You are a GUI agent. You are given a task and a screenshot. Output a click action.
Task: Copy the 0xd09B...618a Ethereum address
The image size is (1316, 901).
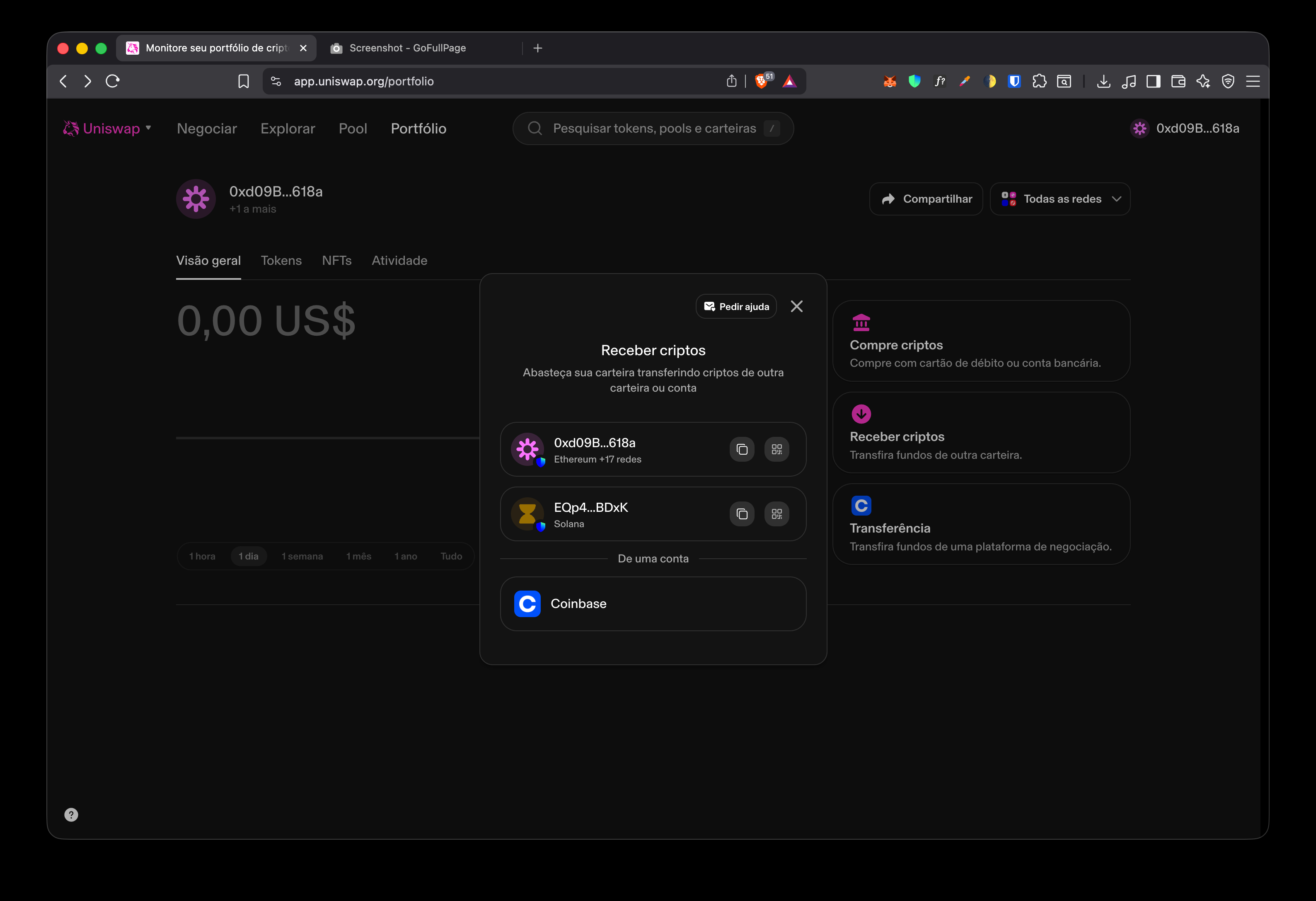tap(742, 449)
